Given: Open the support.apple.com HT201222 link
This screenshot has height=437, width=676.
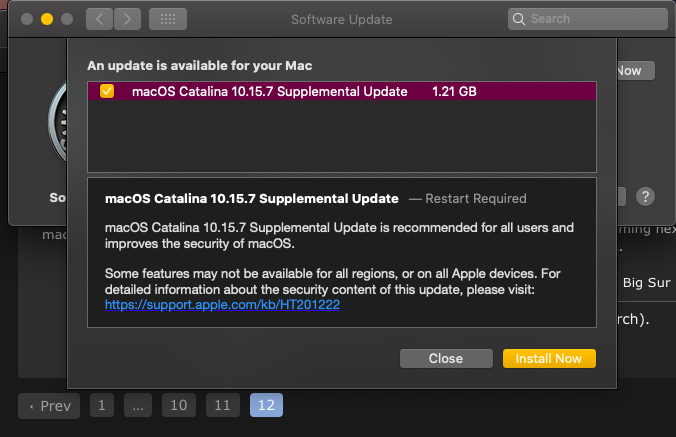Looking at the screenshot, I should pyautogui.click(x=222, y=305).
